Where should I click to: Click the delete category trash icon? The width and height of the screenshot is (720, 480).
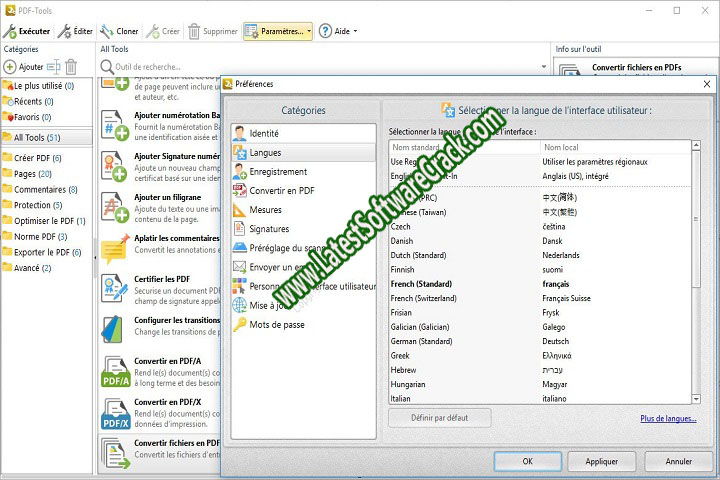71,67
